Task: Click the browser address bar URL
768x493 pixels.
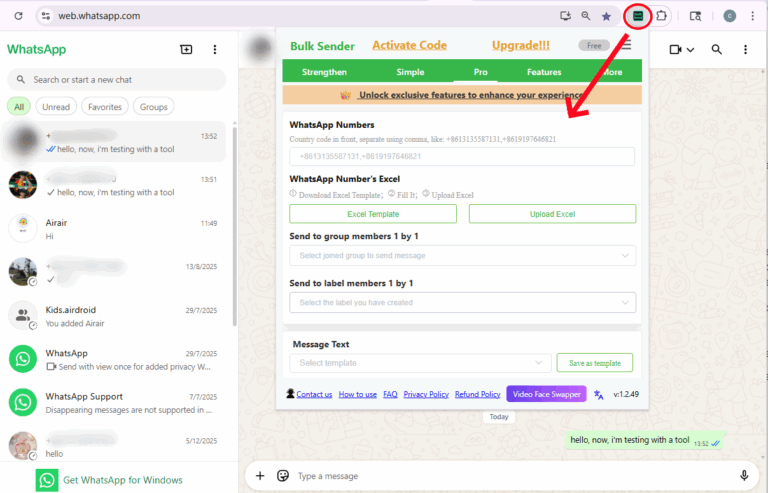Action: tap(99, 16)
